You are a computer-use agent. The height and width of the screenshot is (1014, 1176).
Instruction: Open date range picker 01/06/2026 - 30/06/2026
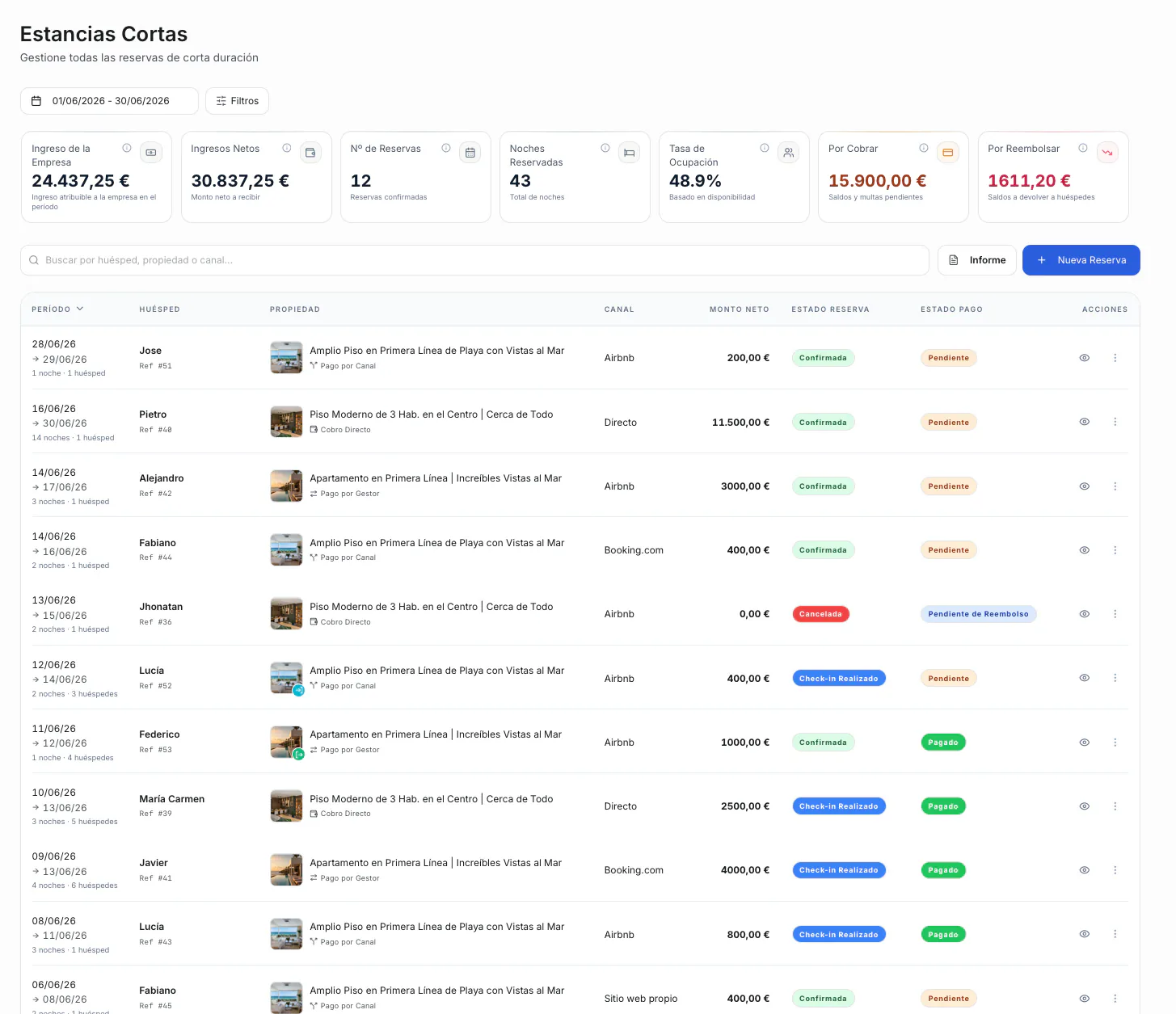(x=109, y=101)
